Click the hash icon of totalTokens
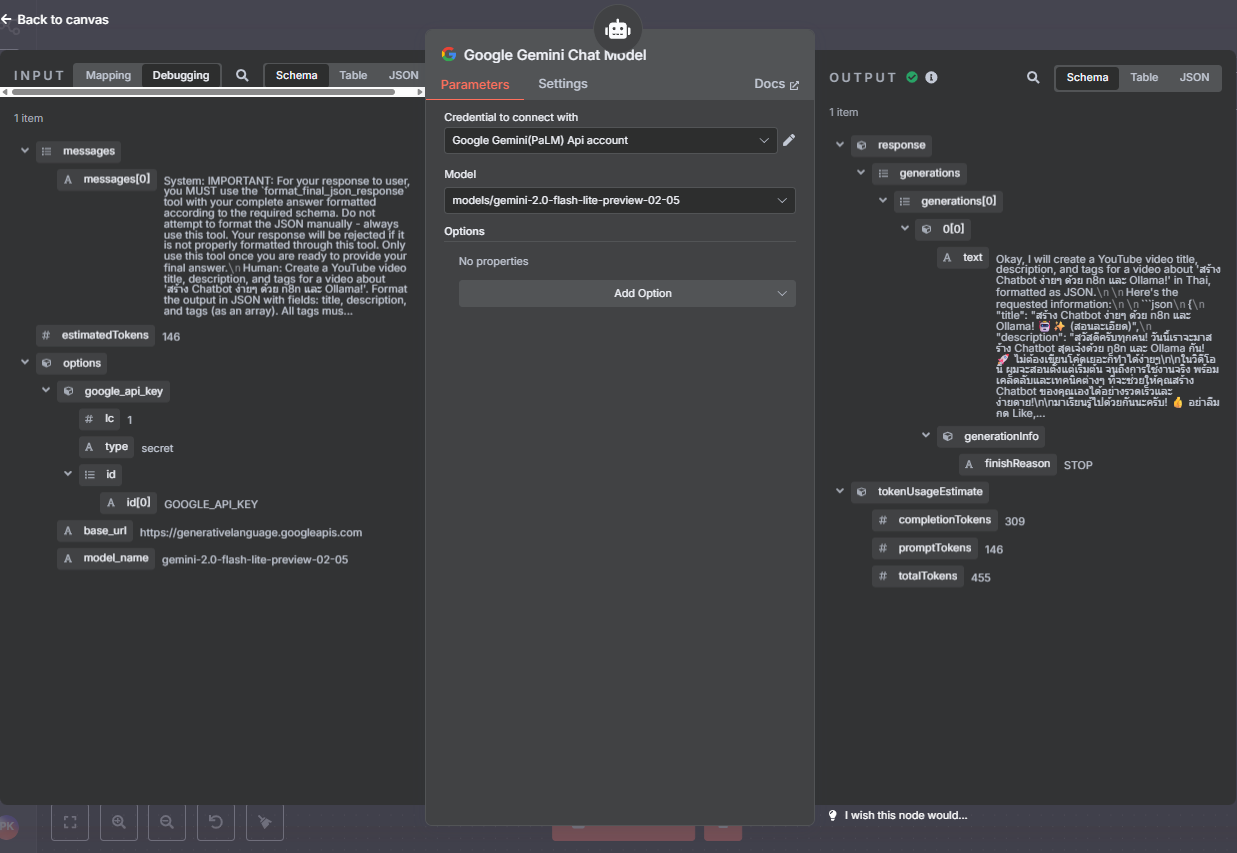Image resolution: width=1237 pixels, height=853 pixels. (x=883, y=576)
